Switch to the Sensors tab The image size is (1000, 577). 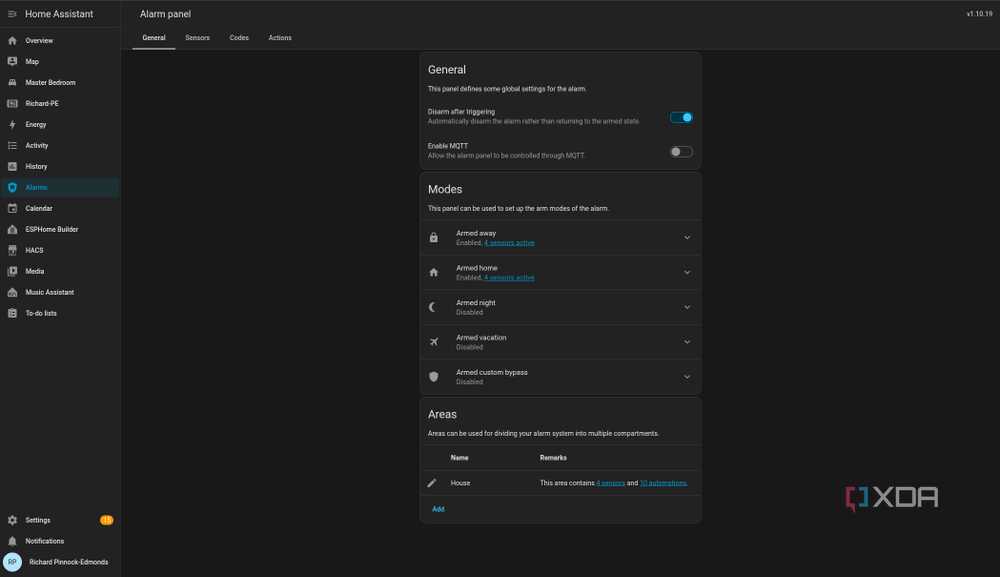click(x=197, y=38)
